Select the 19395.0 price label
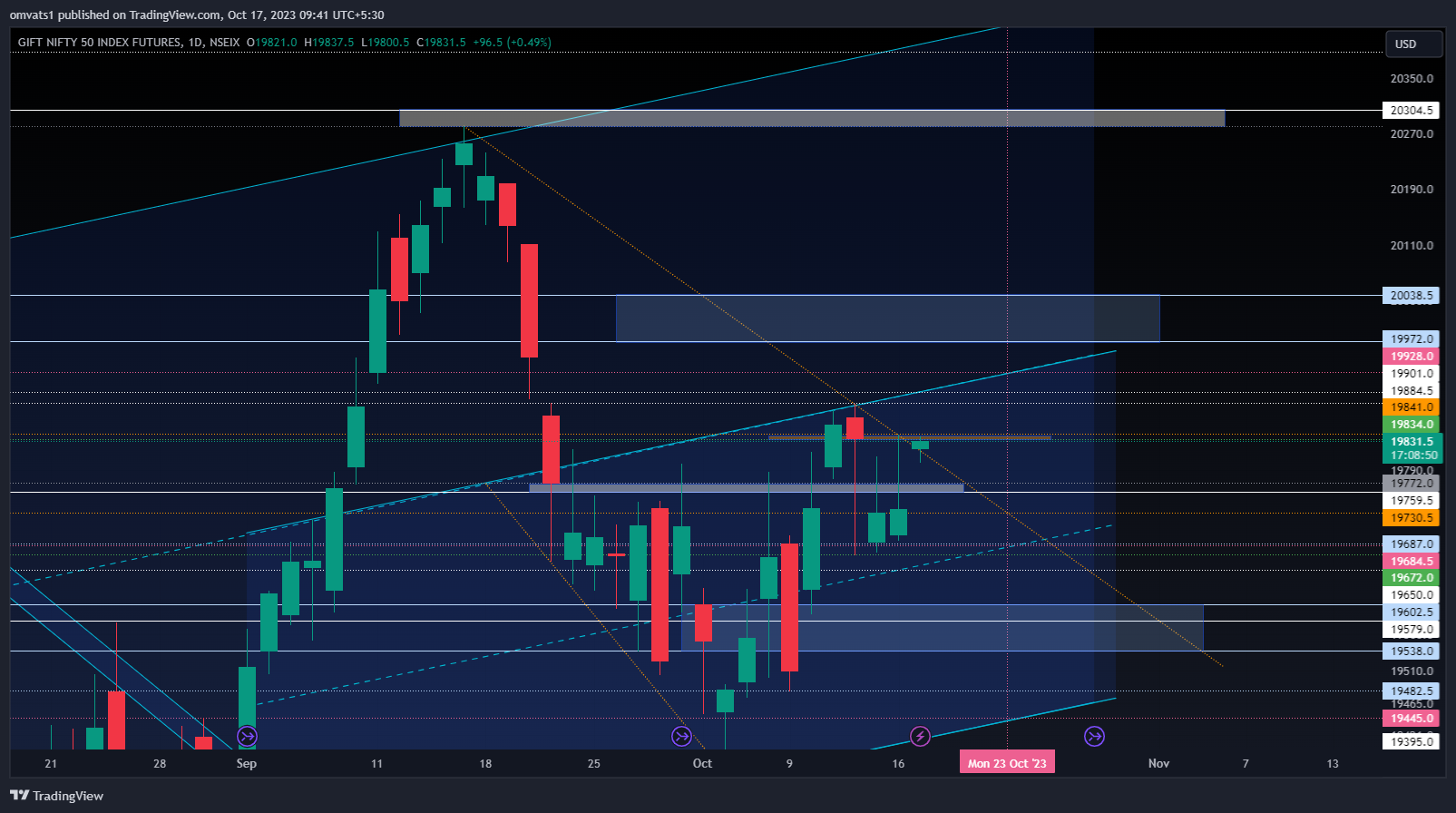 coord(1412,742)
